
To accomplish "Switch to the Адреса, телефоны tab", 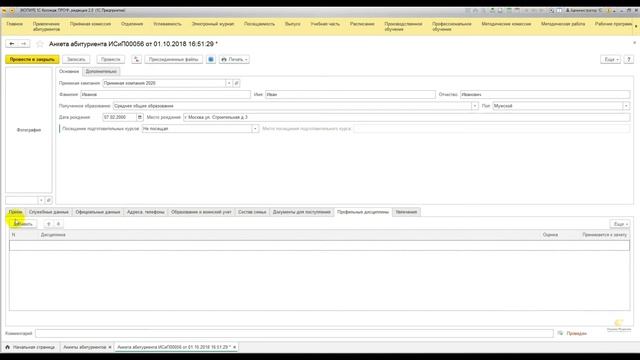I will tap(146, 212).
